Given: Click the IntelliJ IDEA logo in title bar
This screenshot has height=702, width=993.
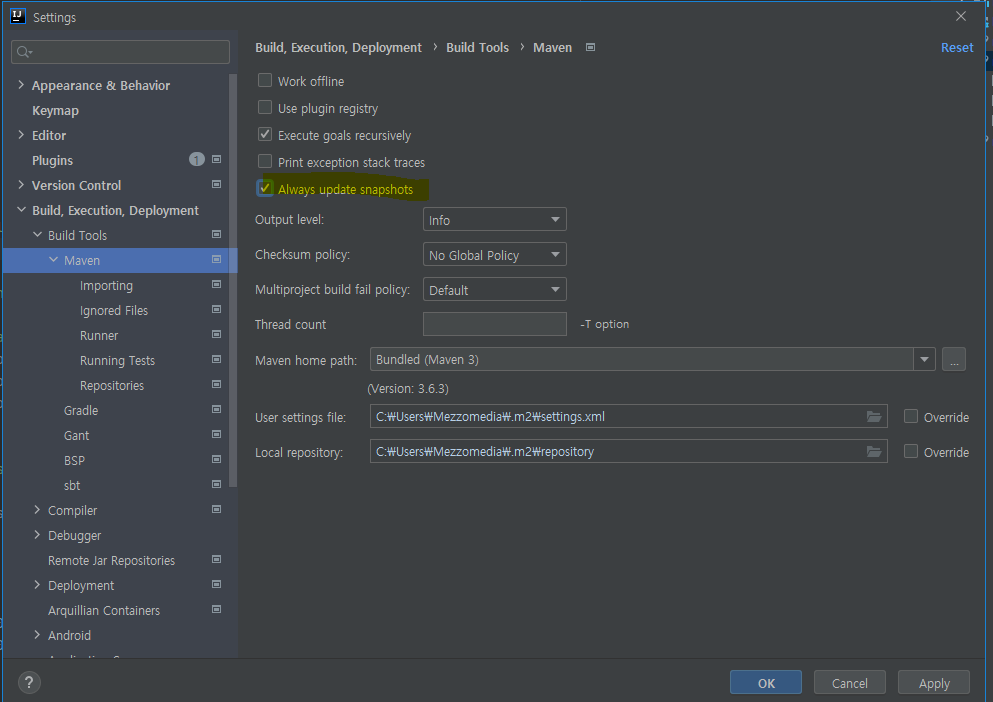Looking at the screenshot, I should click(18, 16).
